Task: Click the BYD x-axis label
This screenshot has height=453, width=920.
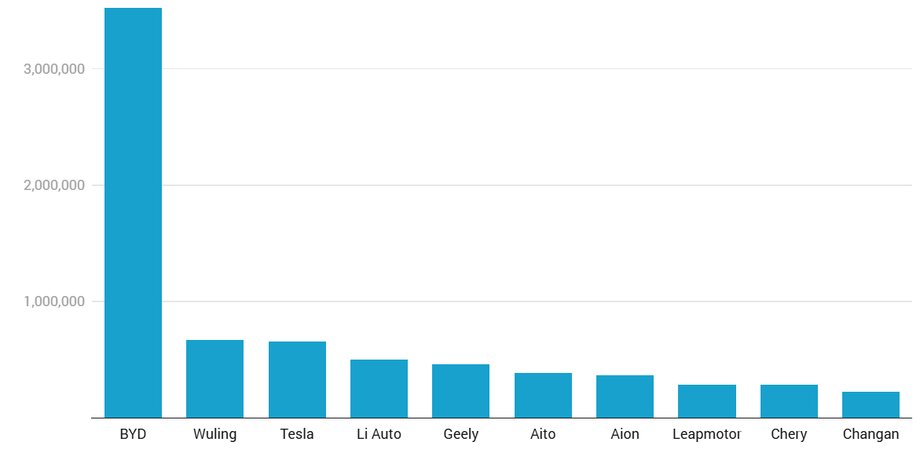Action: point(133,434)
